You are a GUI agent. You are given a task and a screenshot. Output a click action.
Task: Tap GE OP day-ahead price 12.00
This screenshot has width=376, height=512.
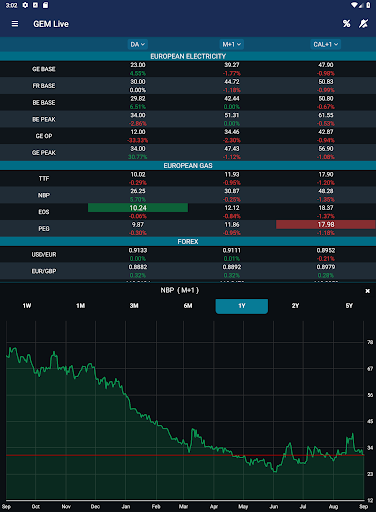click(138, 132)
